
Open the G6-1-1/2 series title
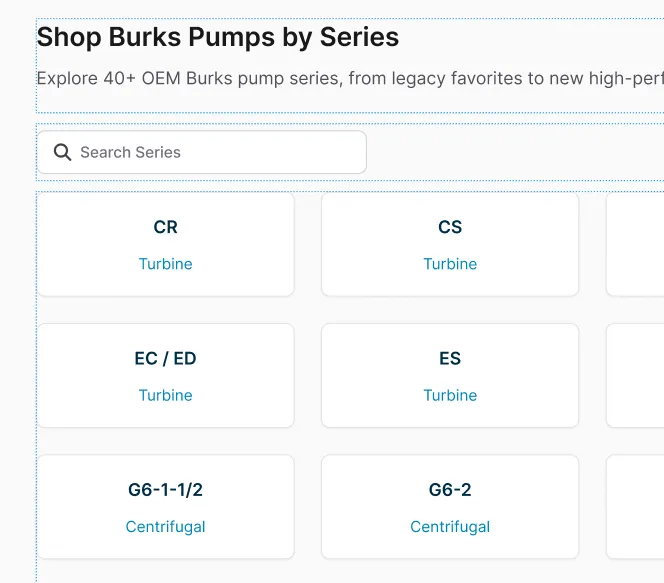(165, 490)
